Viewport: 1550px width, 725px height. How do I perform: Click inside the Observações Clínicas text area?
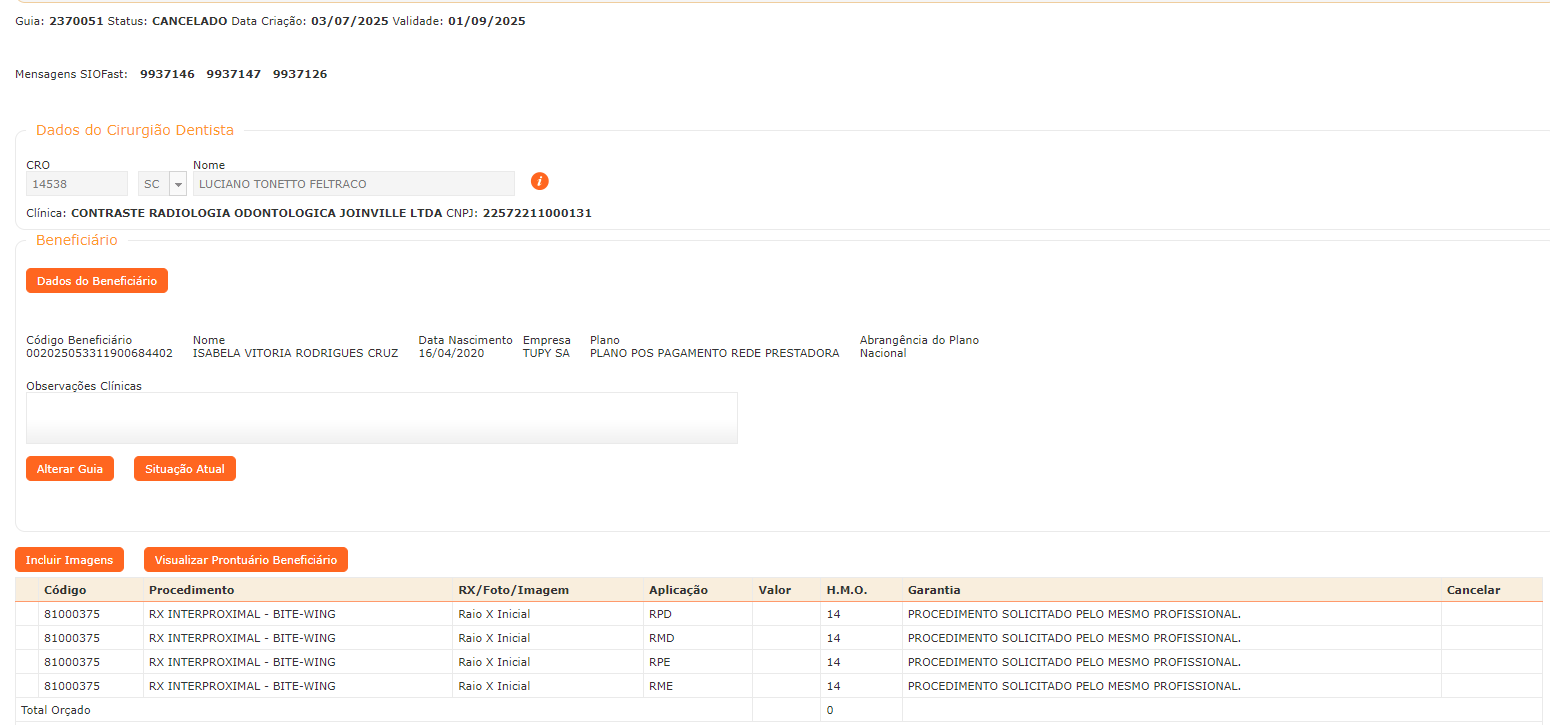coord(381,418)
